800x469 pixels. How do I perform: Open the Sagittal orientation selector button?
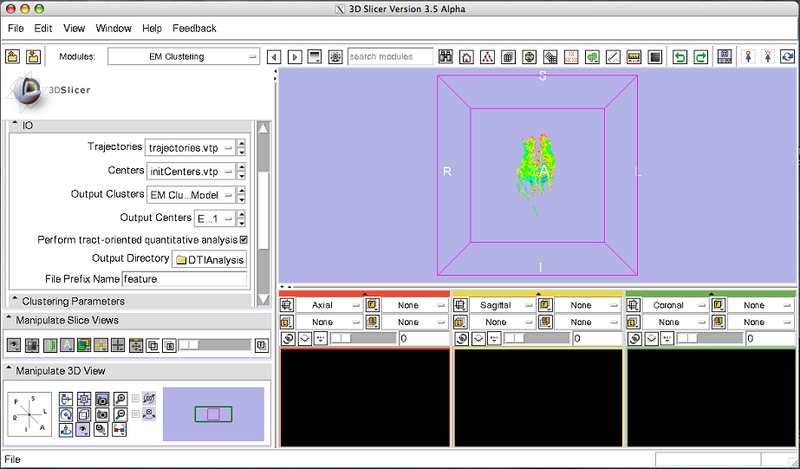tap(495, 305)
